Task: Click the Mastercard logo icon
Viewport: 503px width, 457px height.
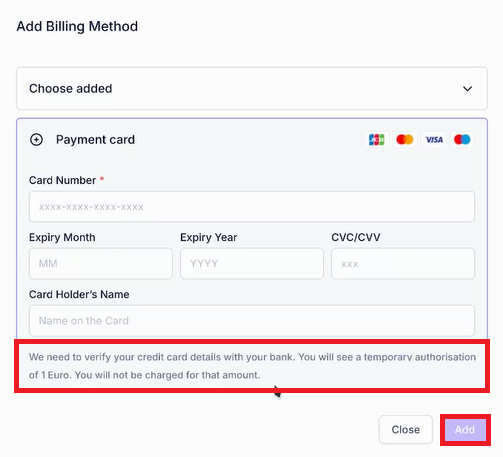Action: click(x=405, y=139)
